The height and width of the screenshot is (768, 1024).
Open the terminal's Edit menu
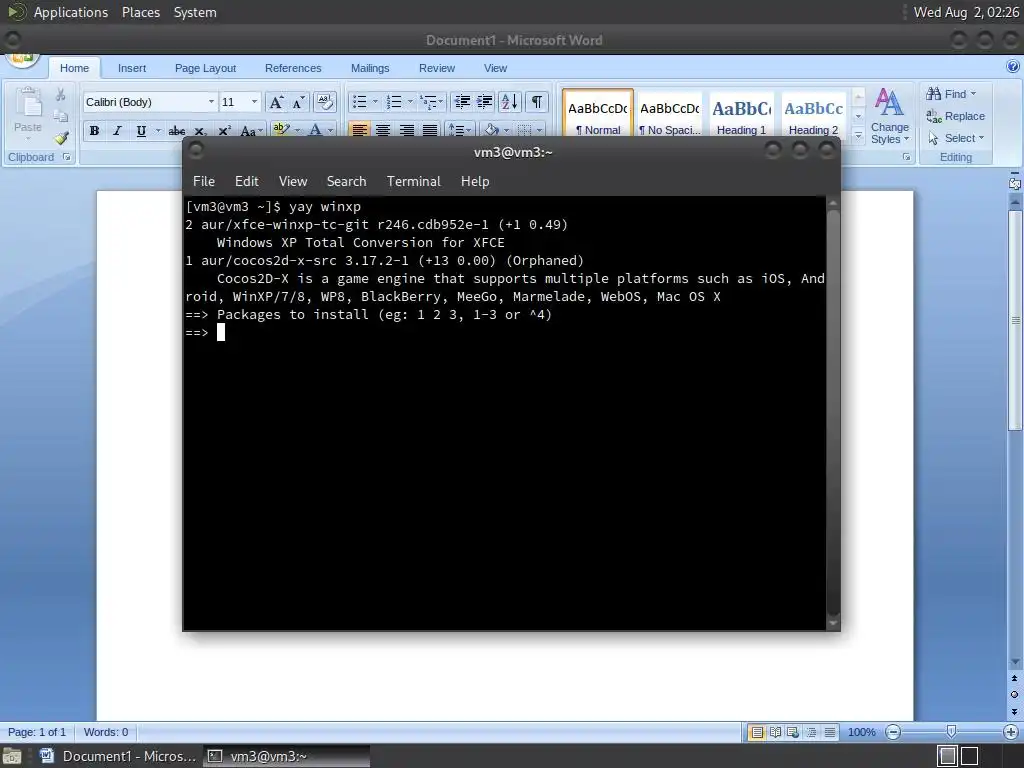[246, 182]
